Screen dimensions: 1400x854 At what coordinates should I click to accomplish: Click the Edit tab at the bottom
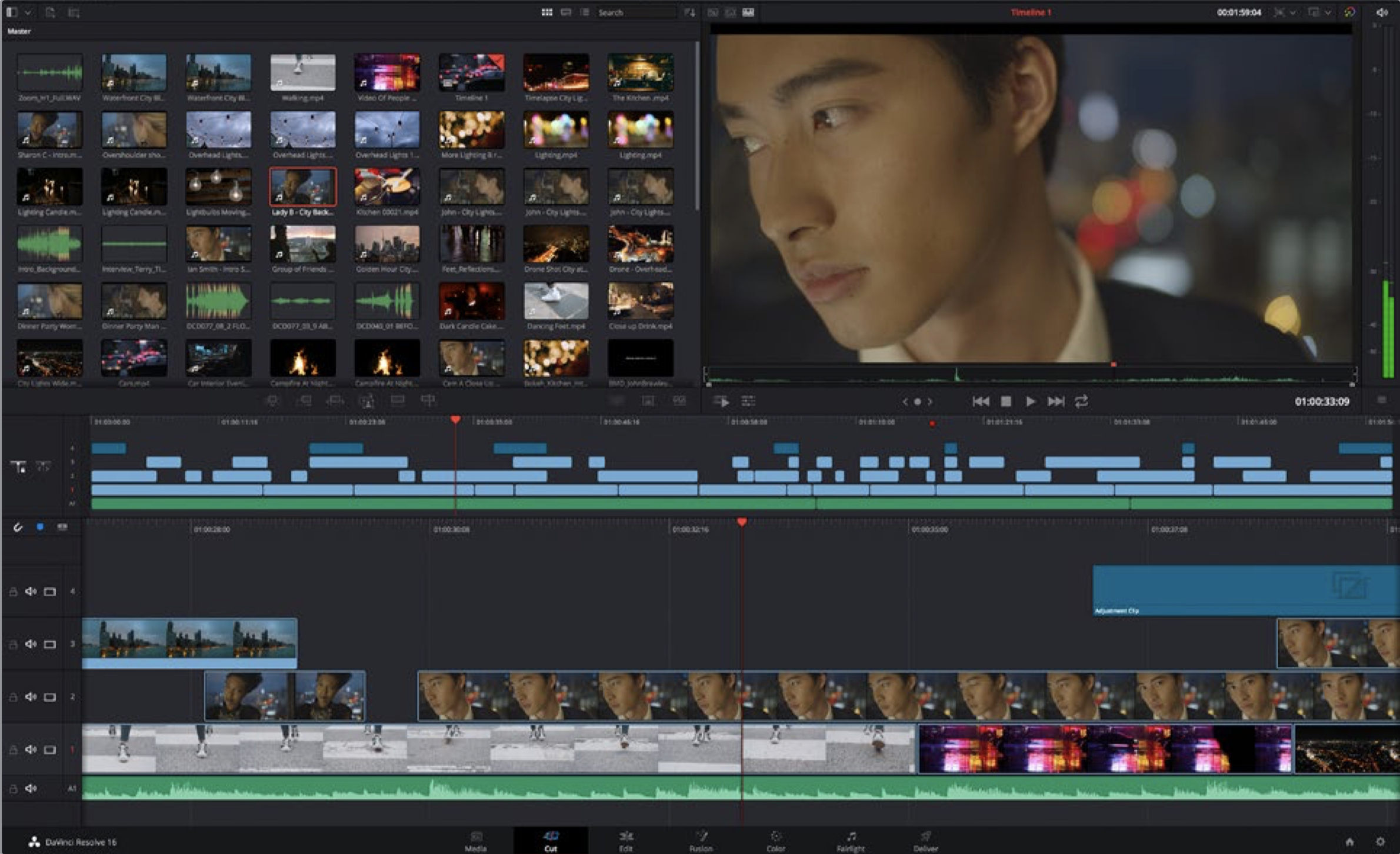point(620,839)
